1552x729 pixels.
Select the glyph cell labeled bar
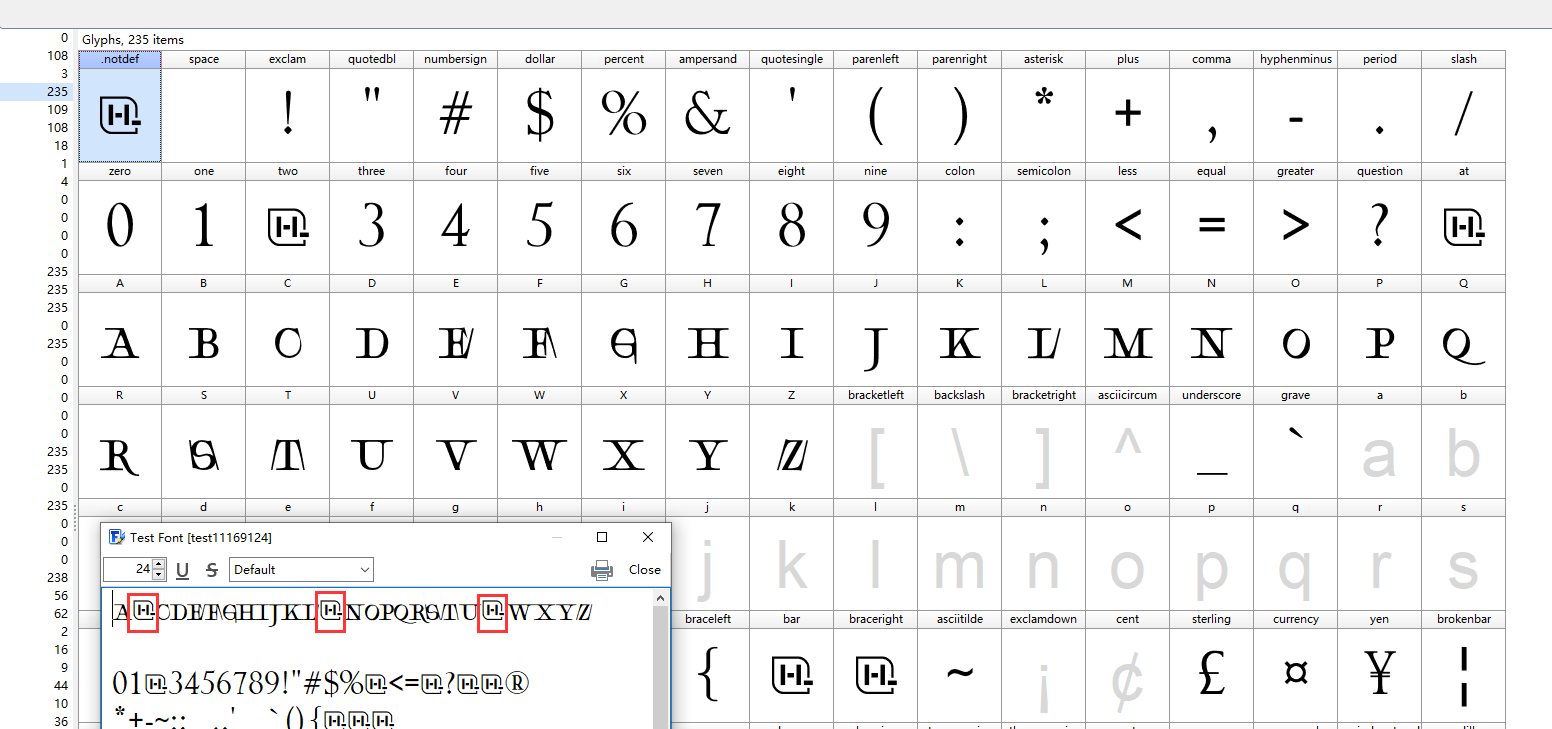pyautogui.click(x=792, y=667)
